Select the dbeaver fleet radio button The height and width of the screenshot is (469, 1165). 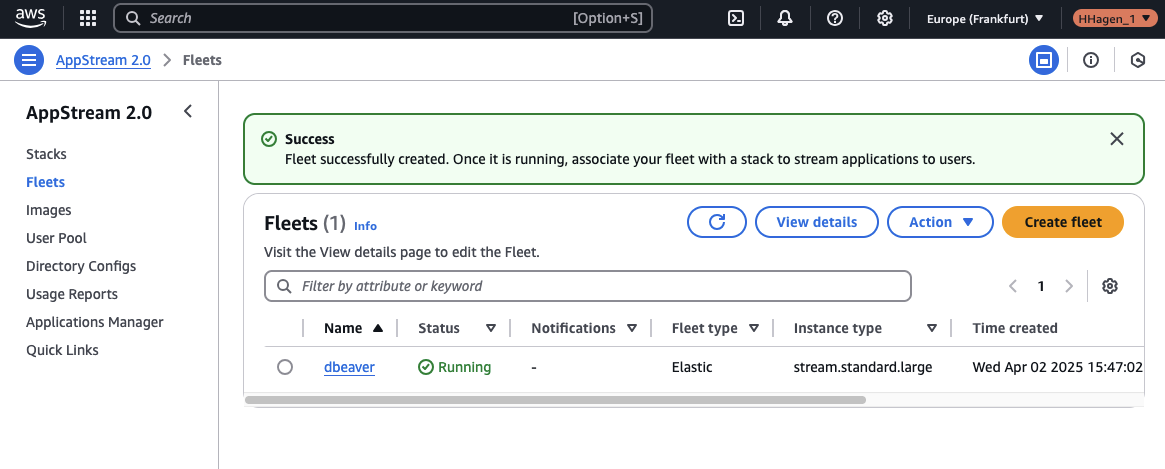click(x=285, y=367)
